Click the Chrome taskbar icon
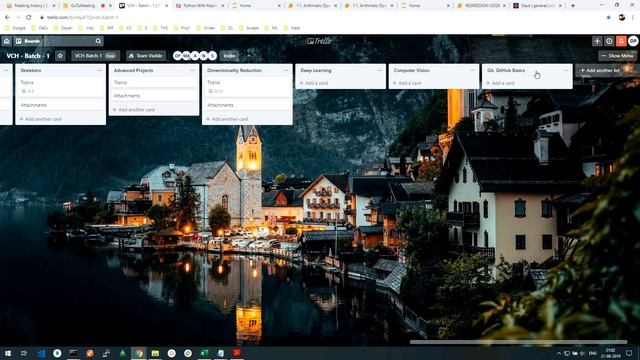 coord(139,353)
